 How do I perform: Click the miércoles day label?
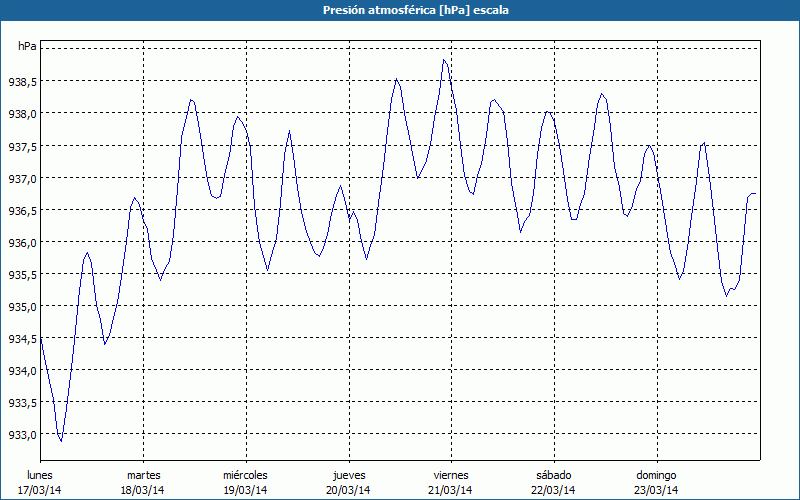[x=245, y=475]
